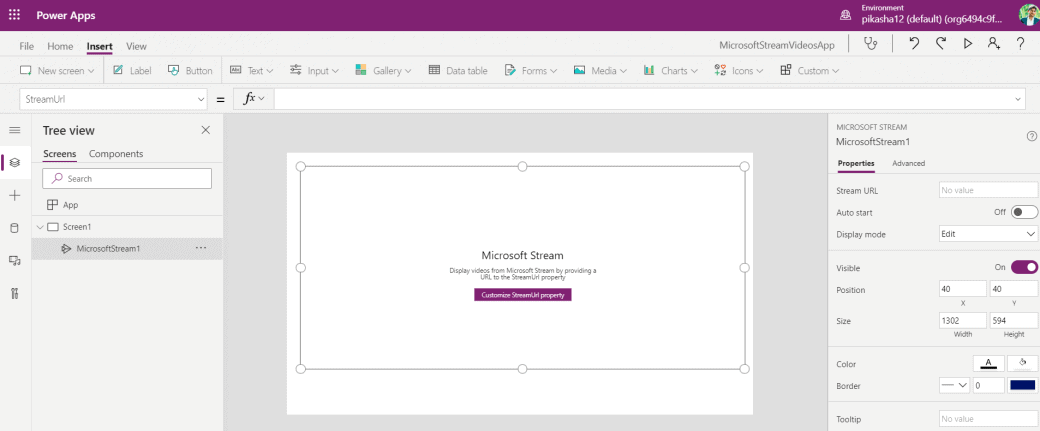Image resolution: width=1040 pixels, height=431 pixels.
Task: Open fill color bucket picker
Action: 1023,363
